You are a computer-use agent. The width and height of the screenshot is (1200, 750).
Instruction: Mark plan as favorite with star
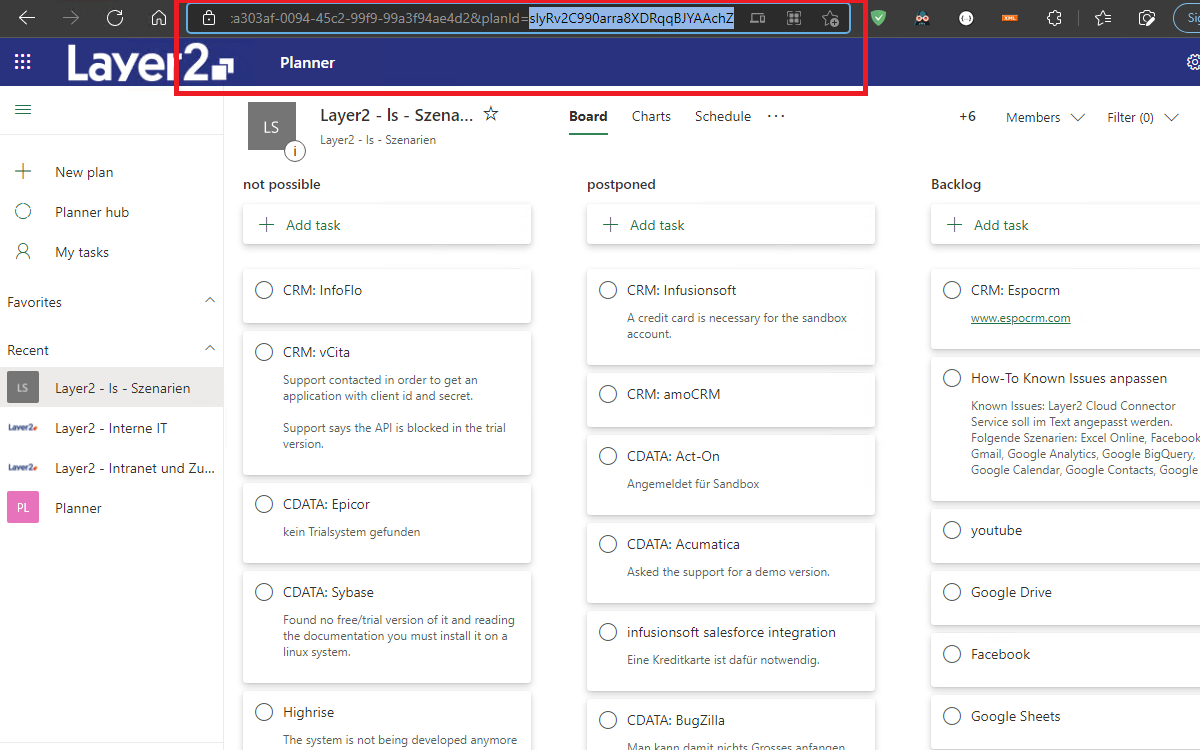491,115
